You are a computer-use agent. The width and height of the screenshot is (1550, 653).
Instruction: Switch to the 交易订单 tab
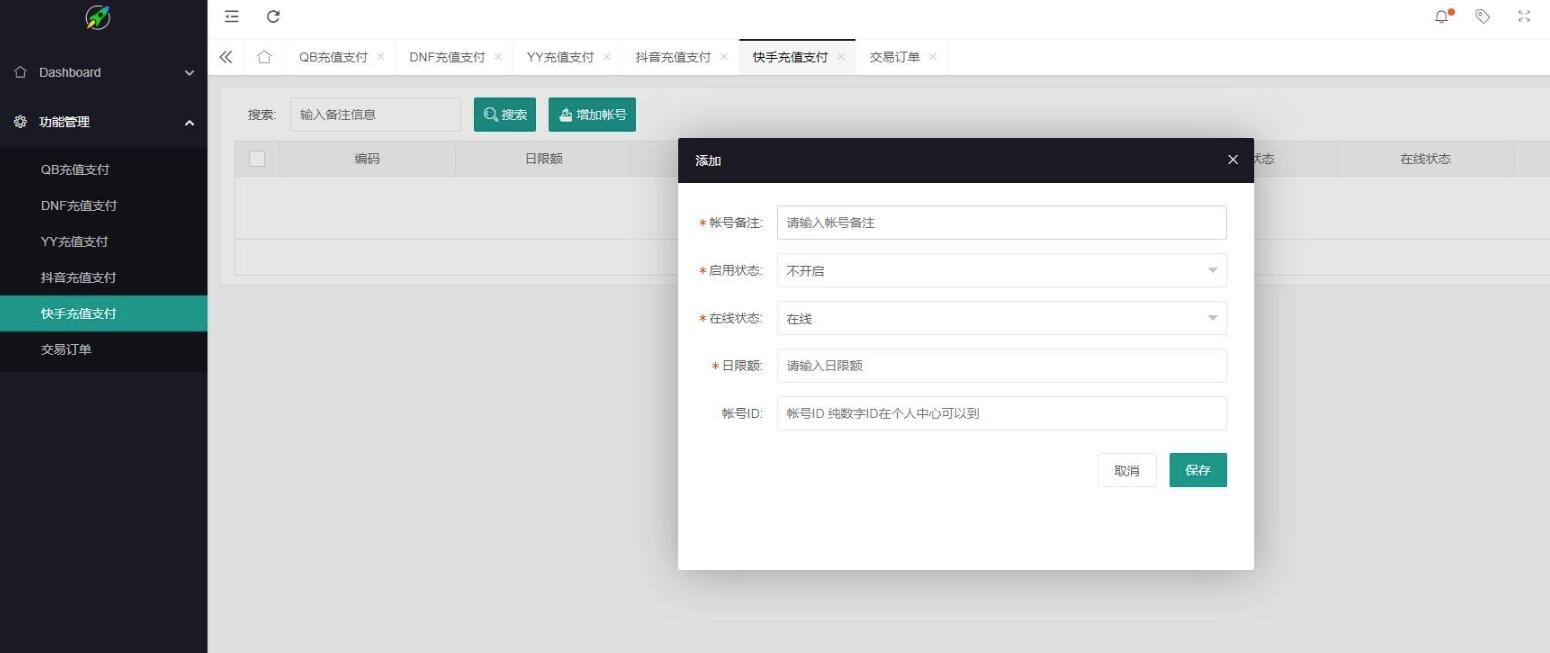896,57
